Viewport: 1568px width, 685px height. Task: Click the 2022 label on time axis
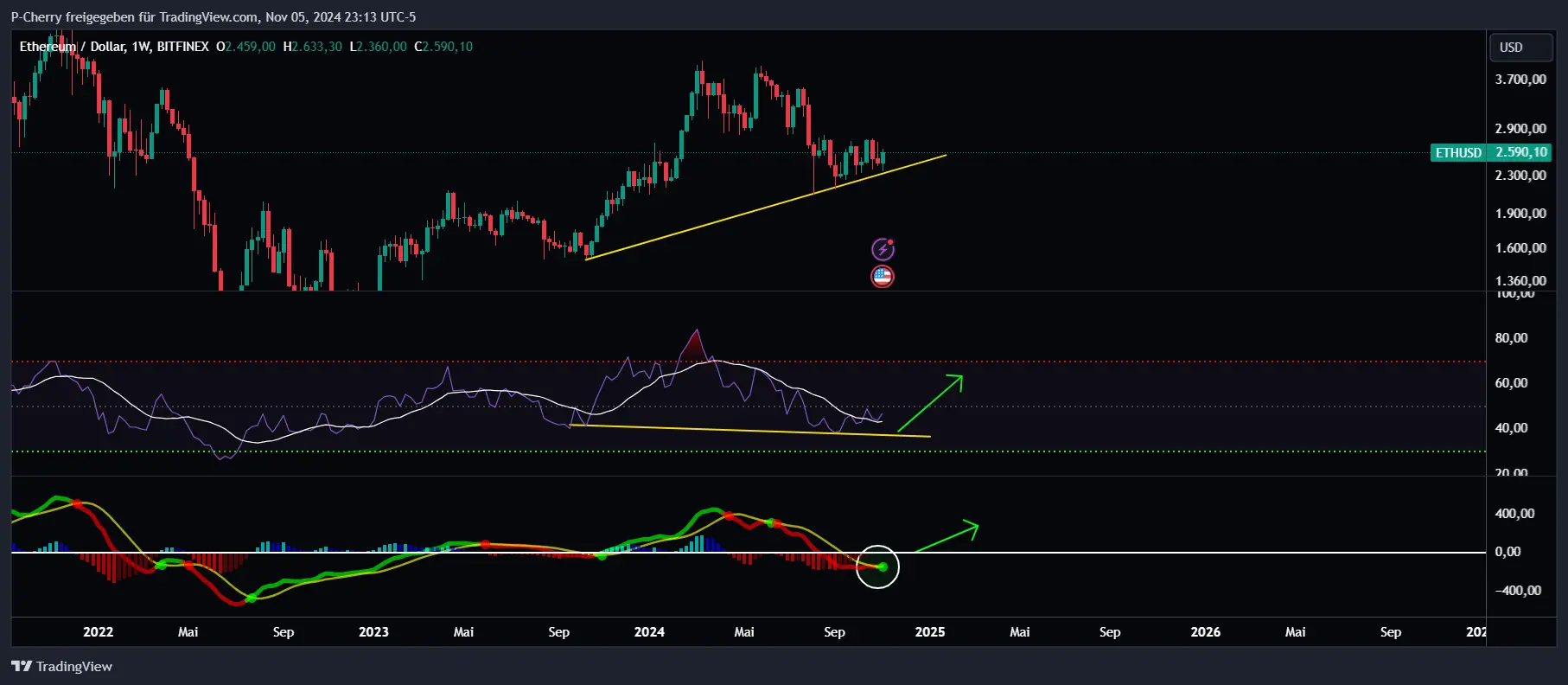(98, 632)
